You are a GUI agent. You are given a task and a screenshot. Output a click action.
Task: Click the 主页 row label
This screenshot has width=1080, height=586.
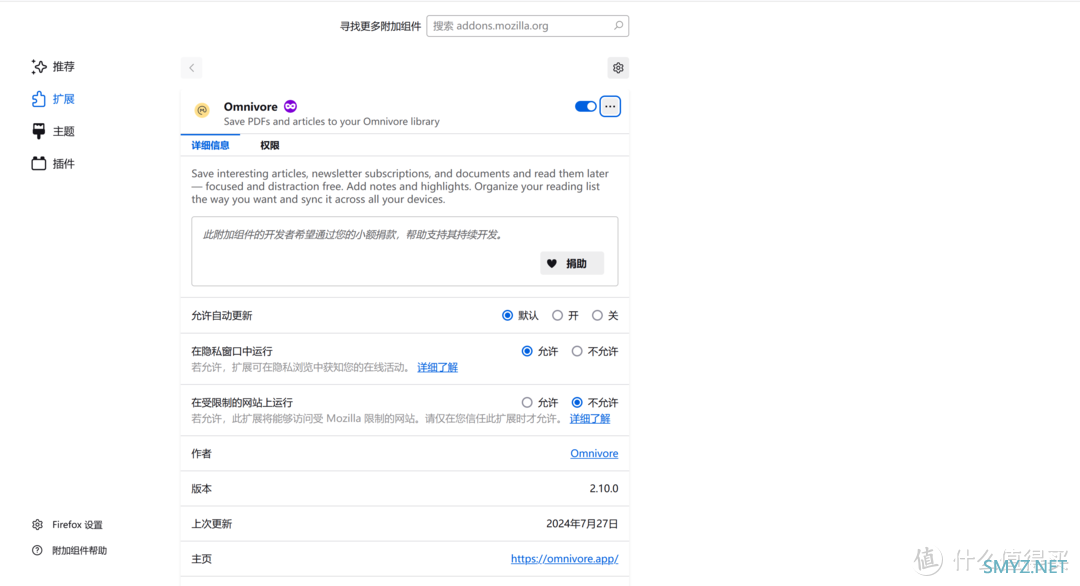tap(202, 558)
